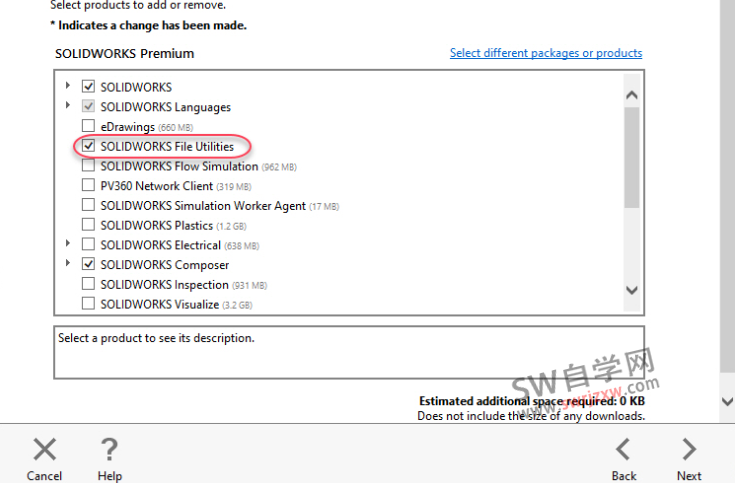Image resolution: width=735 pixels, height=483 pixels.
Task: Open Select different packages or products link
Action: pyautogui.click(x=546, y=53)
